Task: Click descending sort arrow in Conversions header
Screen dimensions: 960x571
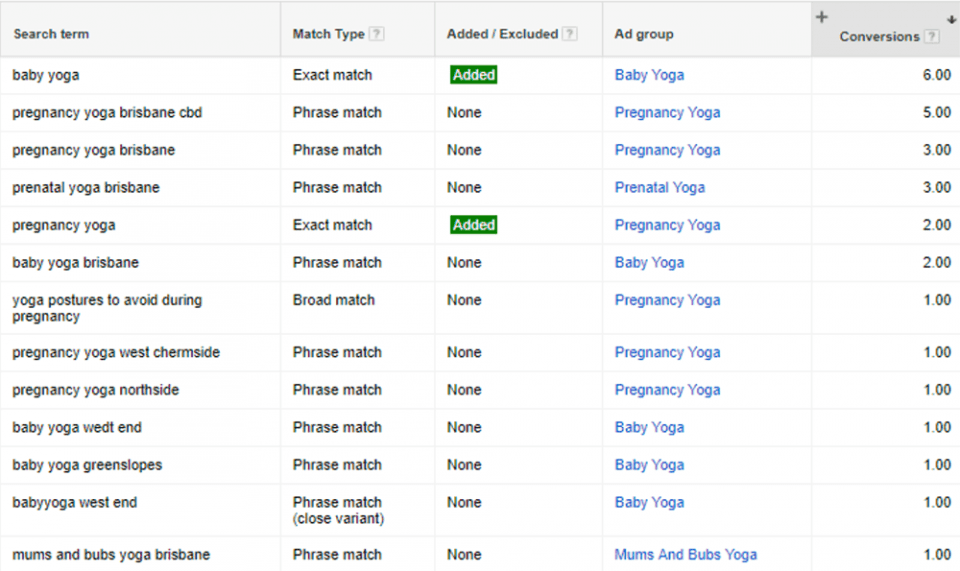Action: point(950,18)
